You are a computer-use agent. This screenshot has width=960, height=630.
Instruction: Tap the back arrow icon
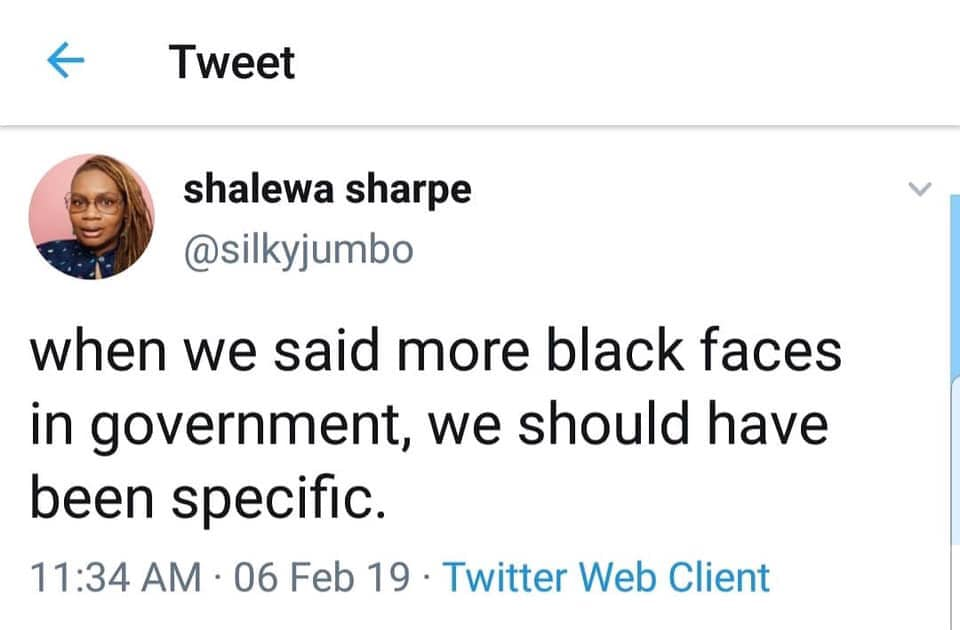pyautogui.click(x=66, y=62)
